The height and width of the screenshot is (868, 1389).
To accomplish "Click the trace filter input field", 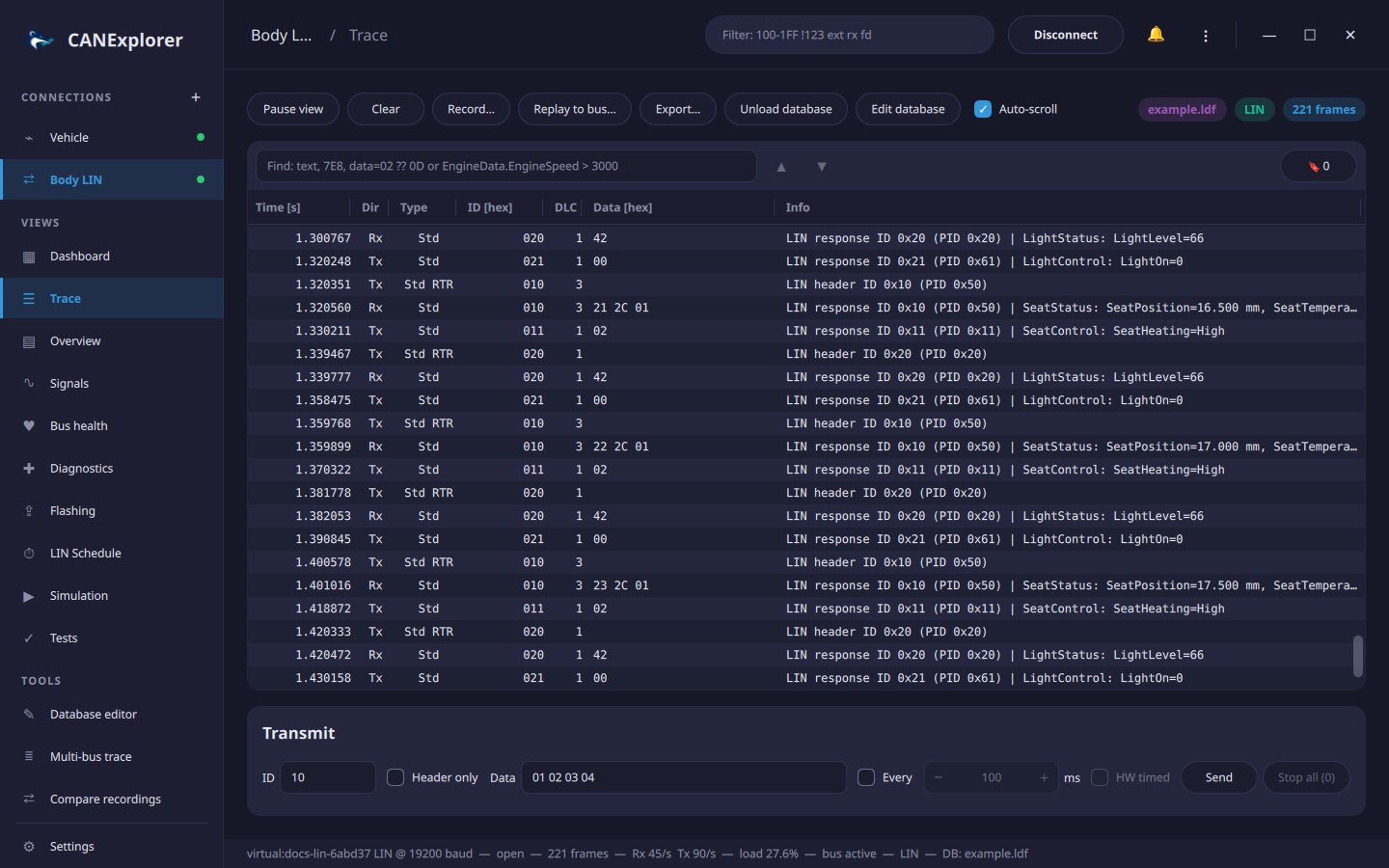I will pyautogui.click(x=850, y=35).
